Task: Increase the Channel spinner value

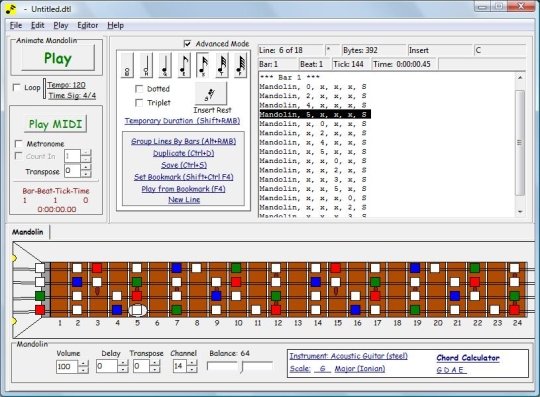Action: coord(192,363)
